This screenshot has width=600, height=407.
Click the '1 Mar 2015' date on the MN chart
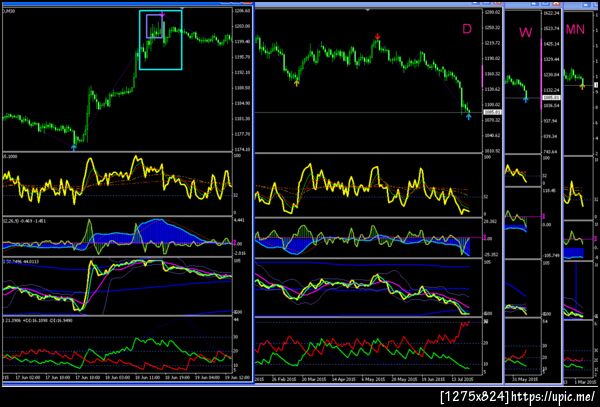tap(585, 381)
